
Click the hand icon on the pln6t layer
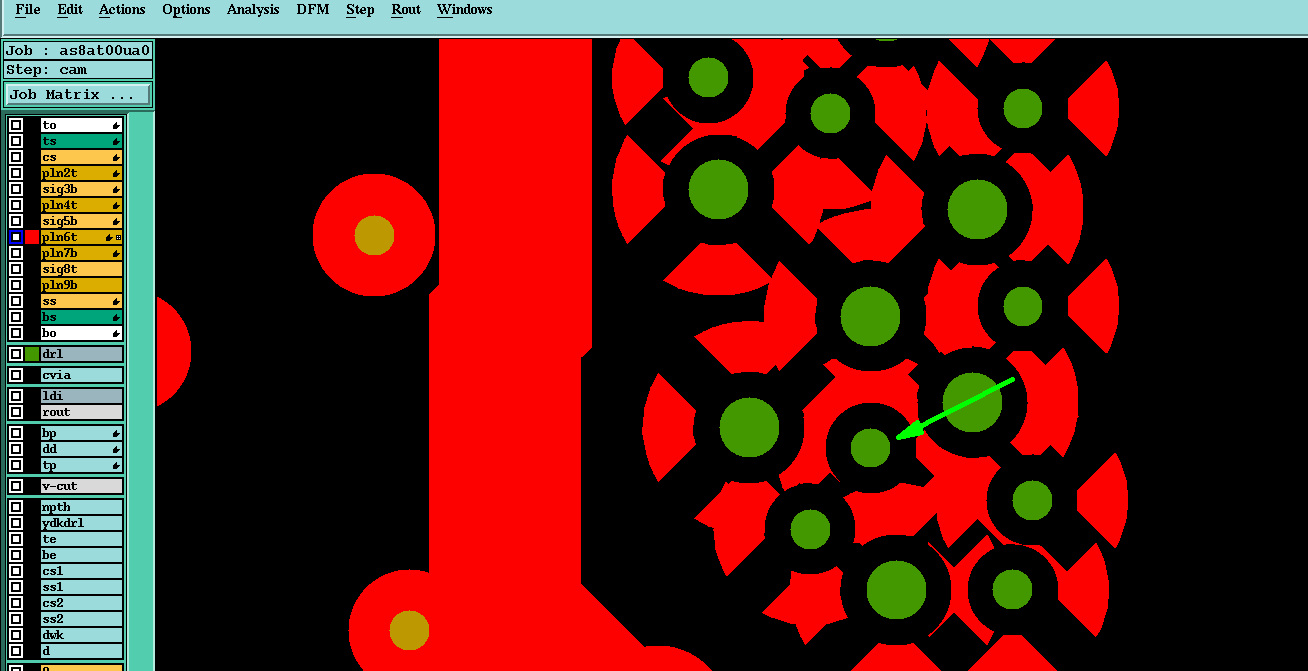(110, 237)
